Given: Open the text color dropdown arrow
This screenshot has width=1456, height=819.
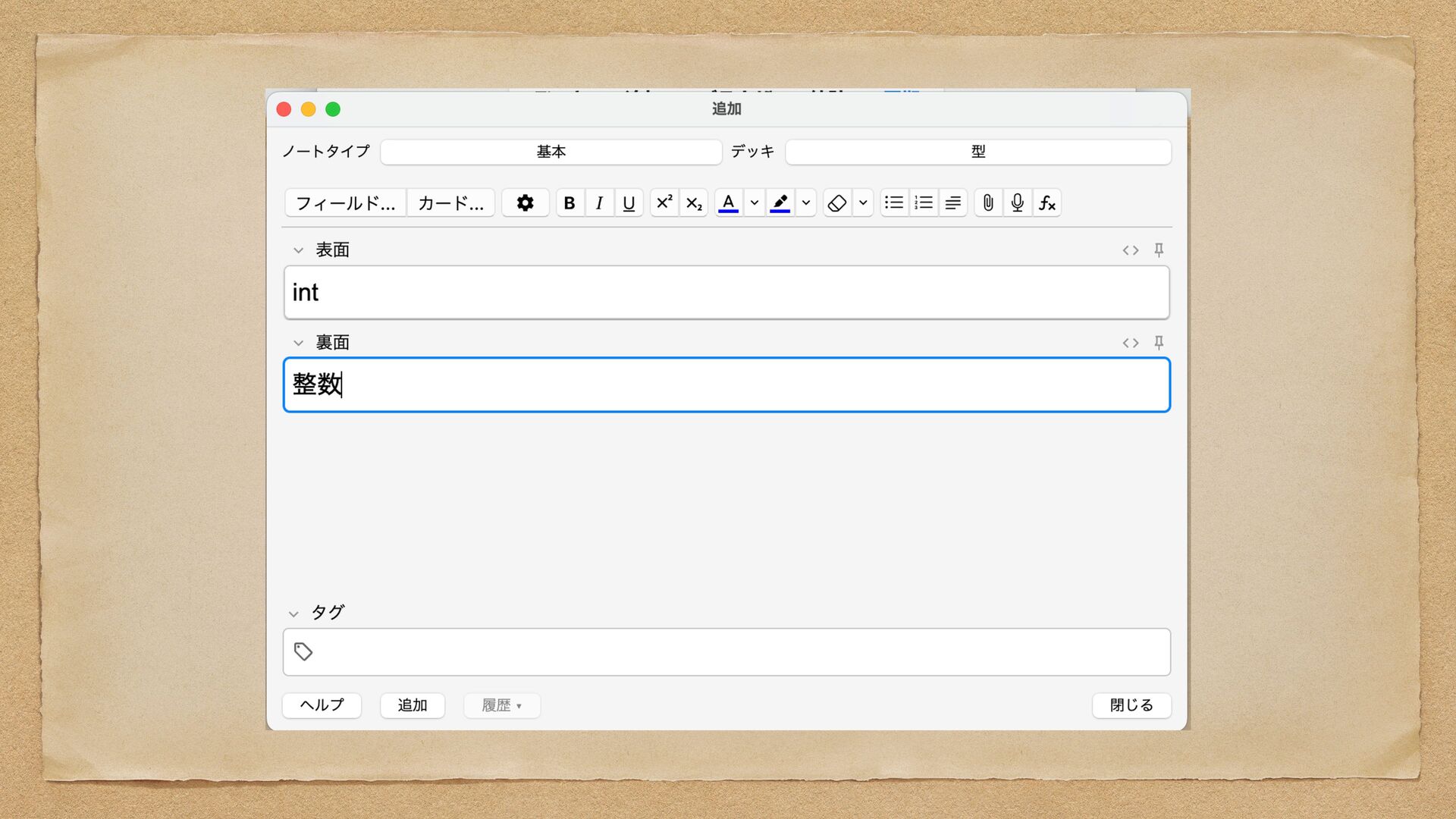Looking at the screenshot, I should [x=755, y=203].
